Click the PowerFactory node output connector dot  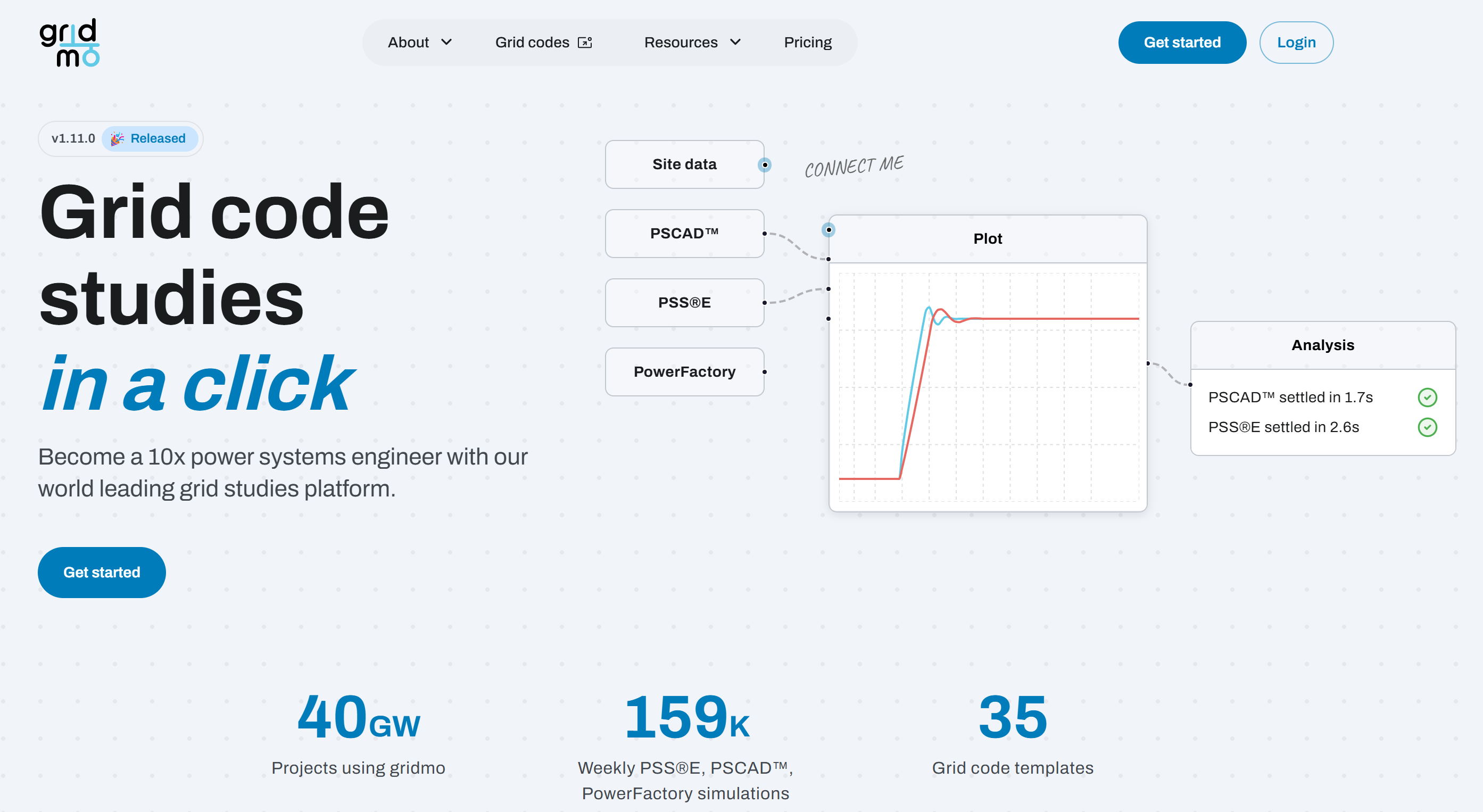(x=765, y=372)
